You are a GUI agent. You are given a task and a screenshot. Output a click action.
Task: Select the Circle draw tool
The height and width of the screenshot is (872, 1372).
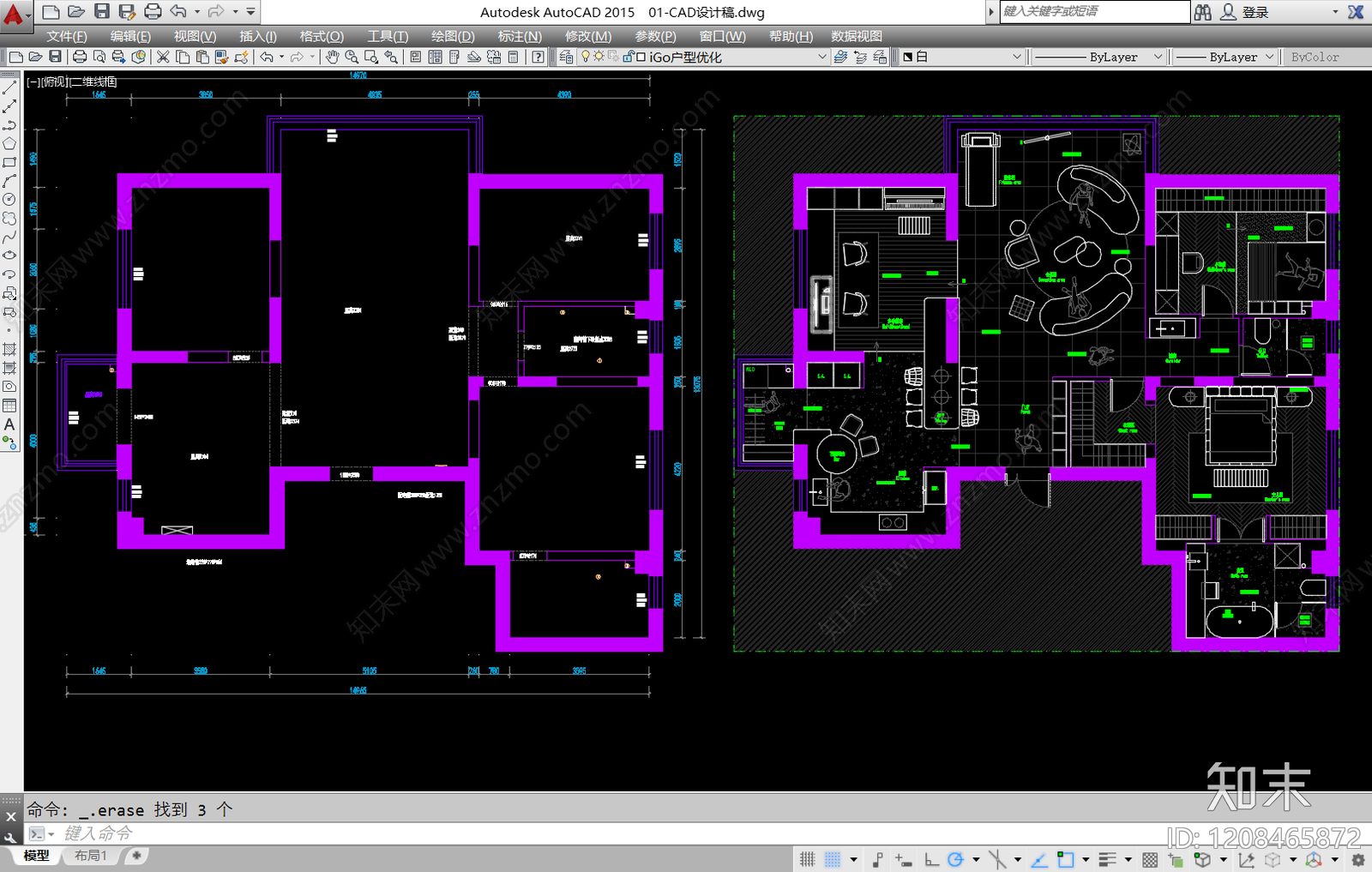[9, 199]
